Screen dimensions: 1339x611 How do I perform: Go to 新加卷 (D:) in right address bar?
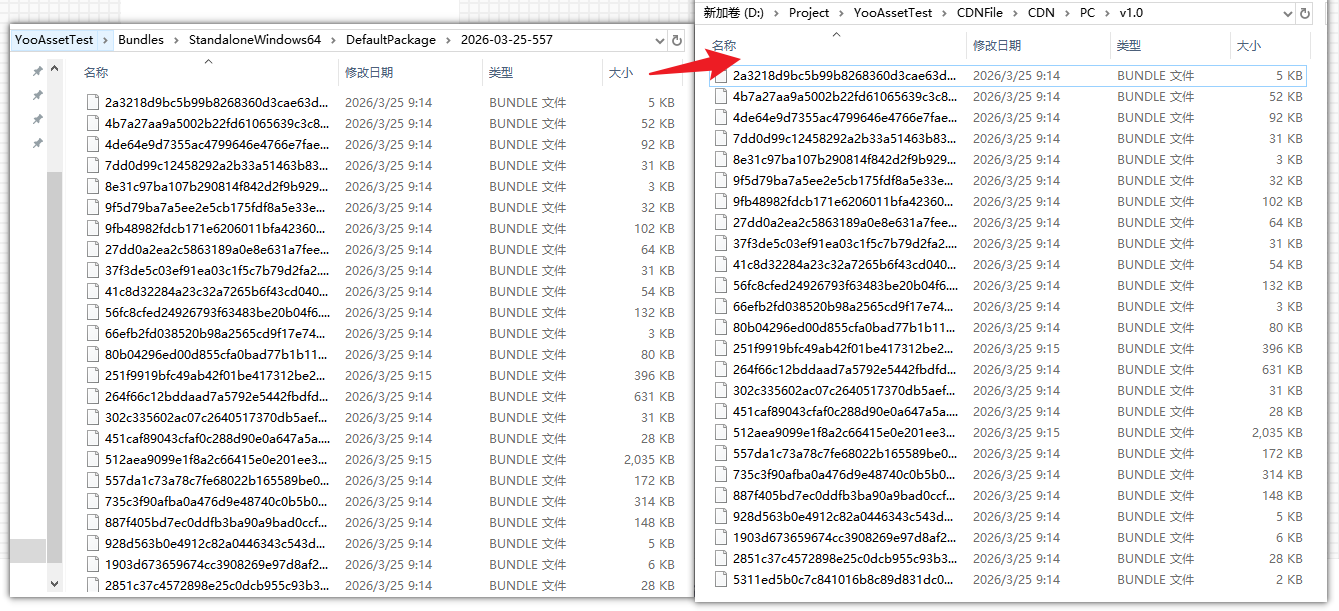click(x=734, y=13)
